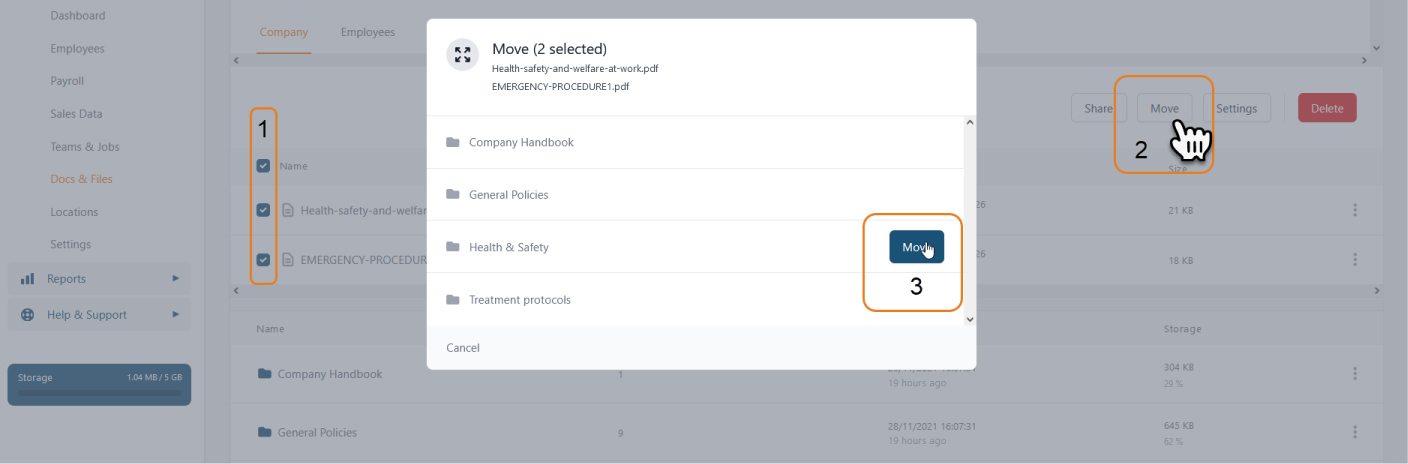
Task: Uncheck the Health-safety-and-welfare file checkbox
Action: [x=263, y=210]
